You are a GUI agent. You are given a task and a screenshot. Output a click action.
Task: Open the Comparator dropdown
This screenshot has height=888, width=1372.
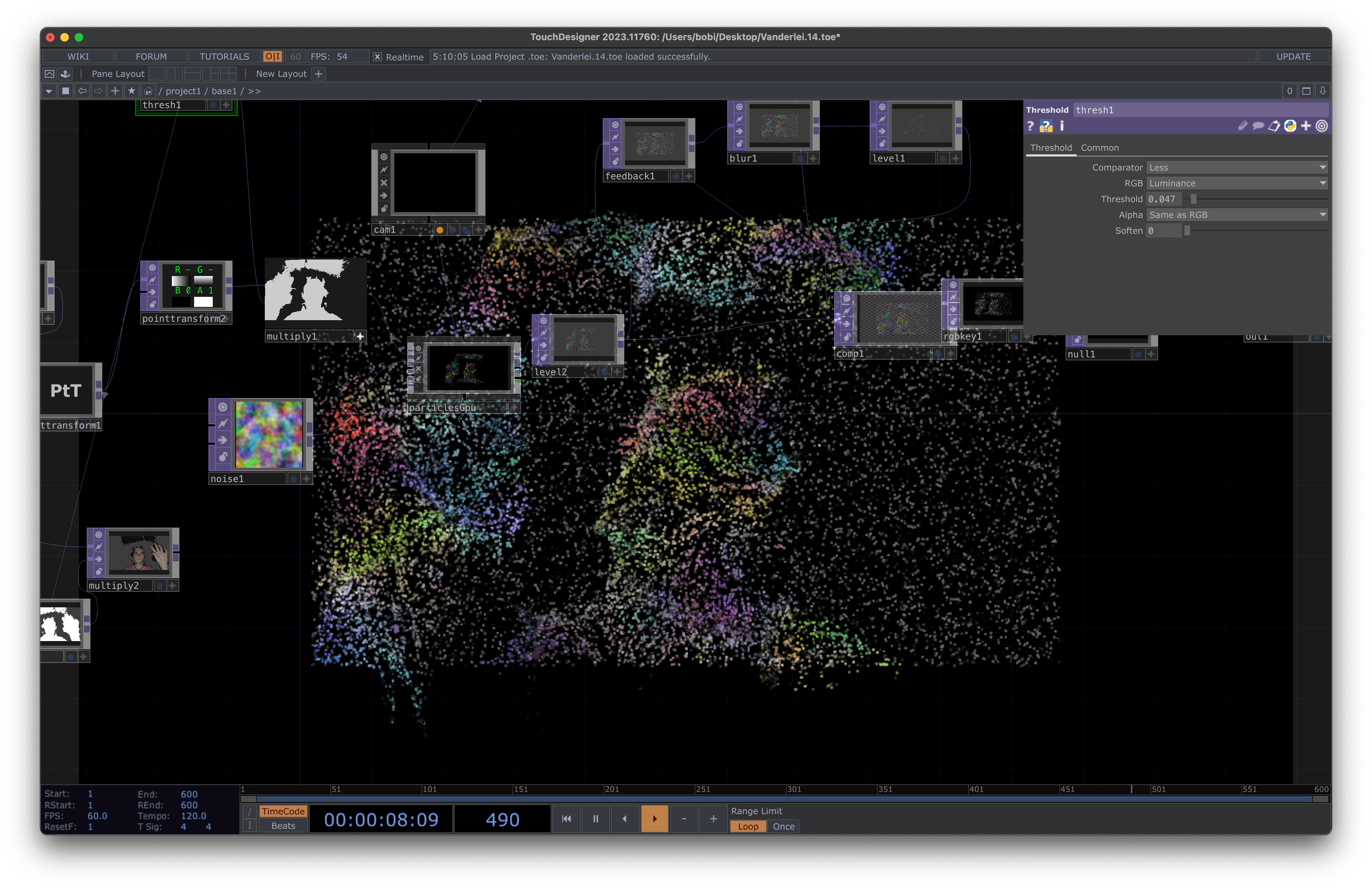[x=1237, y=167]
